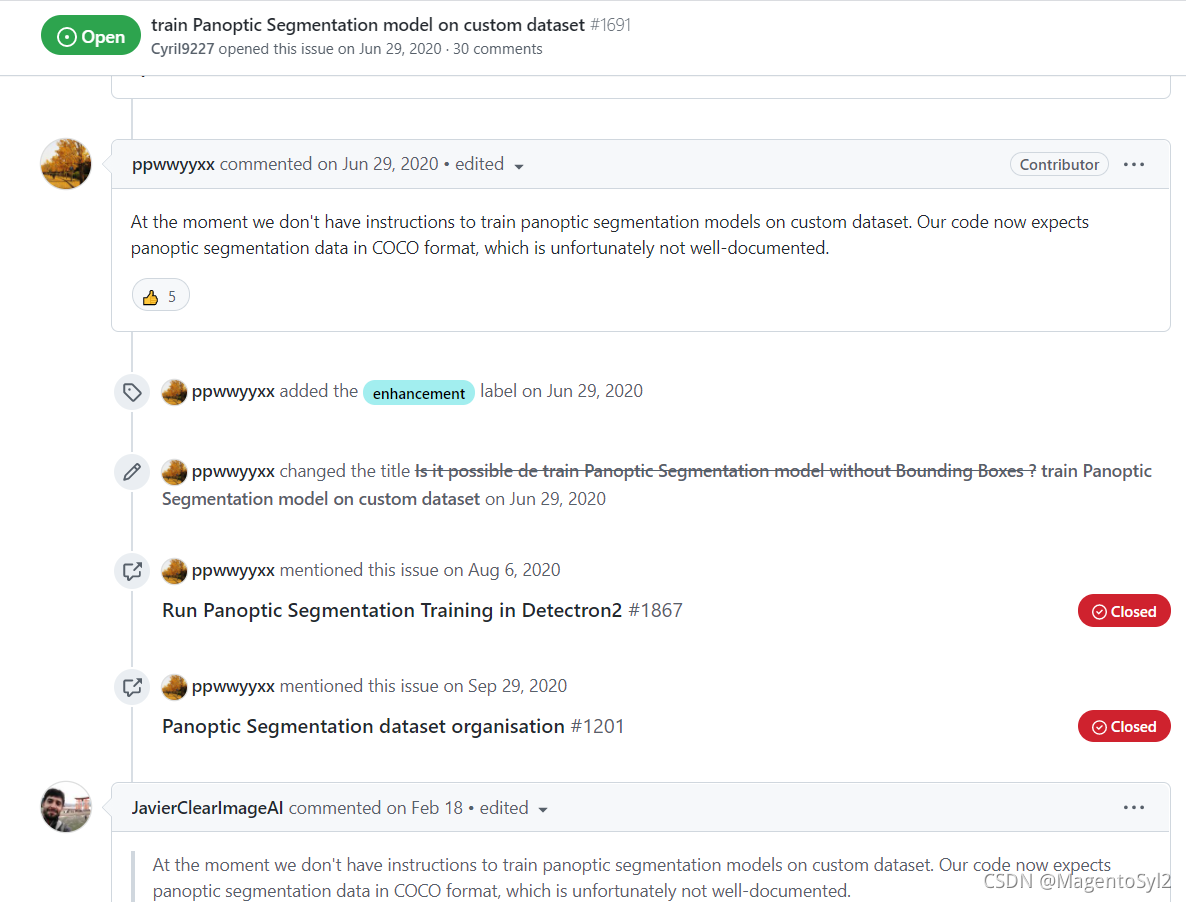This screenshot has width=1186, height=902.
Task: Open JavierClearImageAI username link
Action: (207, 807)
